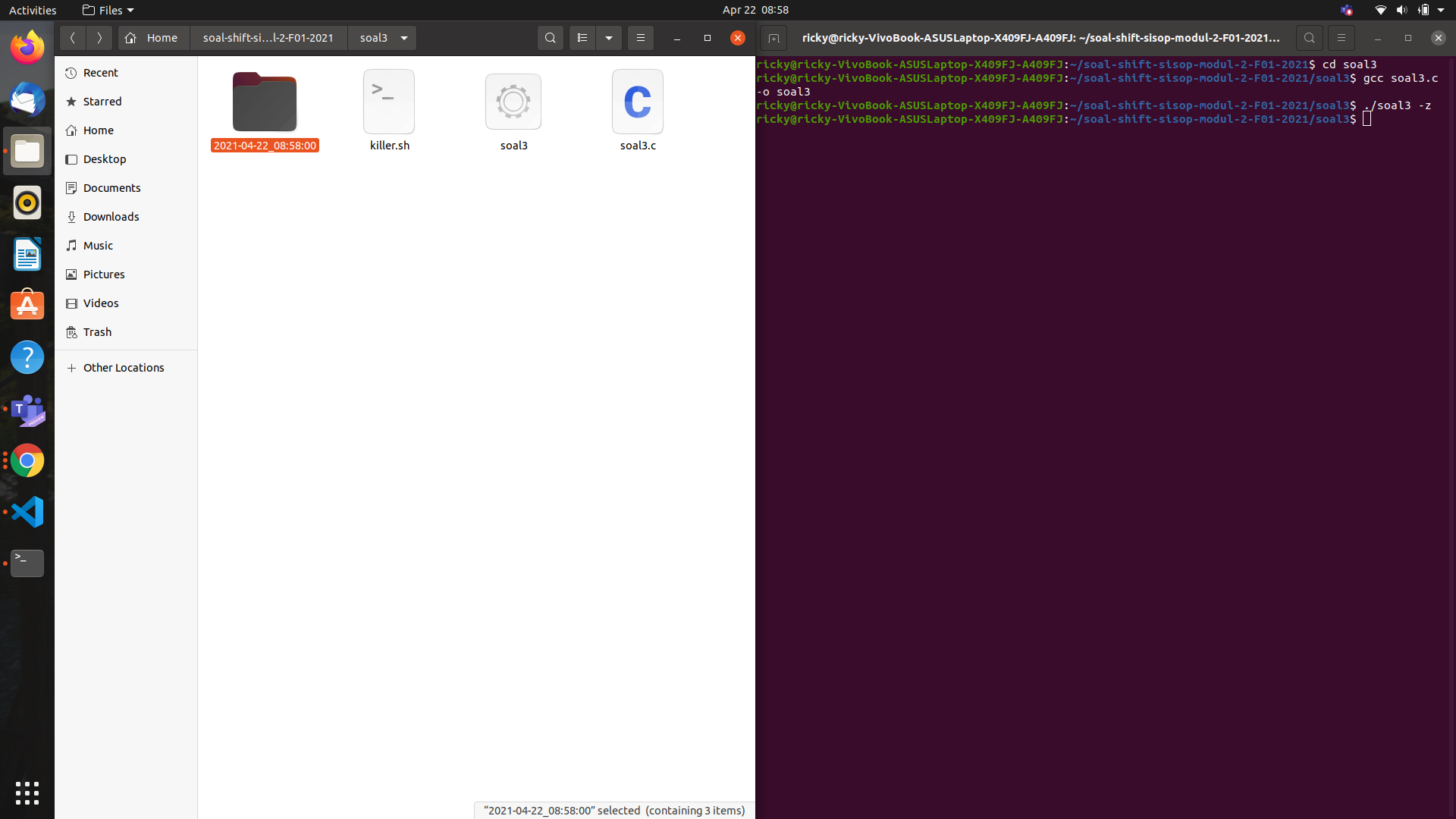Open Music in the sidebar
1456x819 pixels.
[x=126, y=246]
